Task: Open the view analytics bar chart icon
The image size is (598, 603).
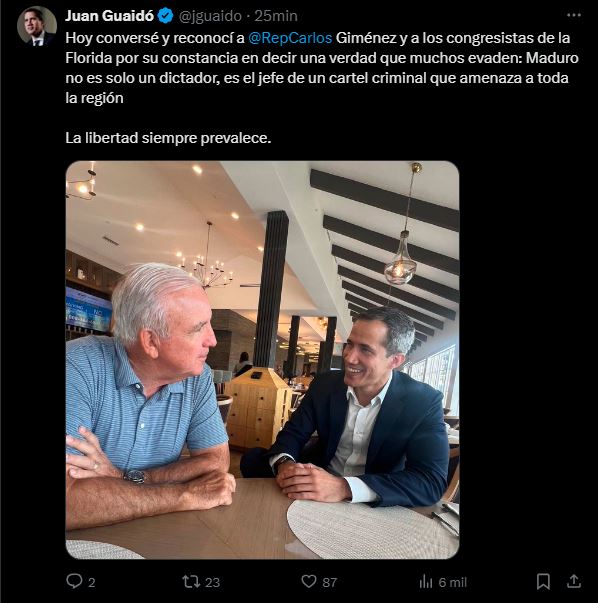Action: pos(426,581)
